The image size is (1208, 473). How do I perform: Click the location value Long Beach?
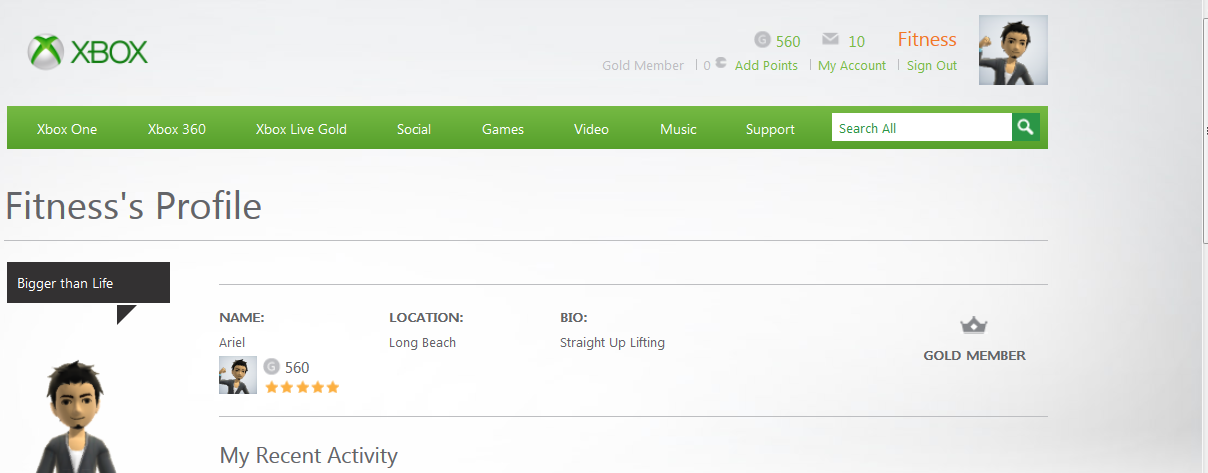(x=422, y=342)
